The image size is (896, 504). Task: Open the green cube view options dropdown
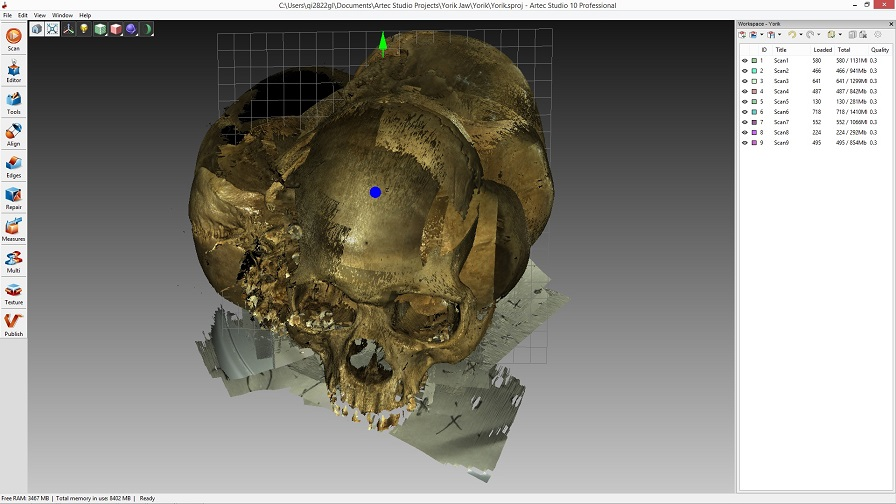click(x=101, y=29)
